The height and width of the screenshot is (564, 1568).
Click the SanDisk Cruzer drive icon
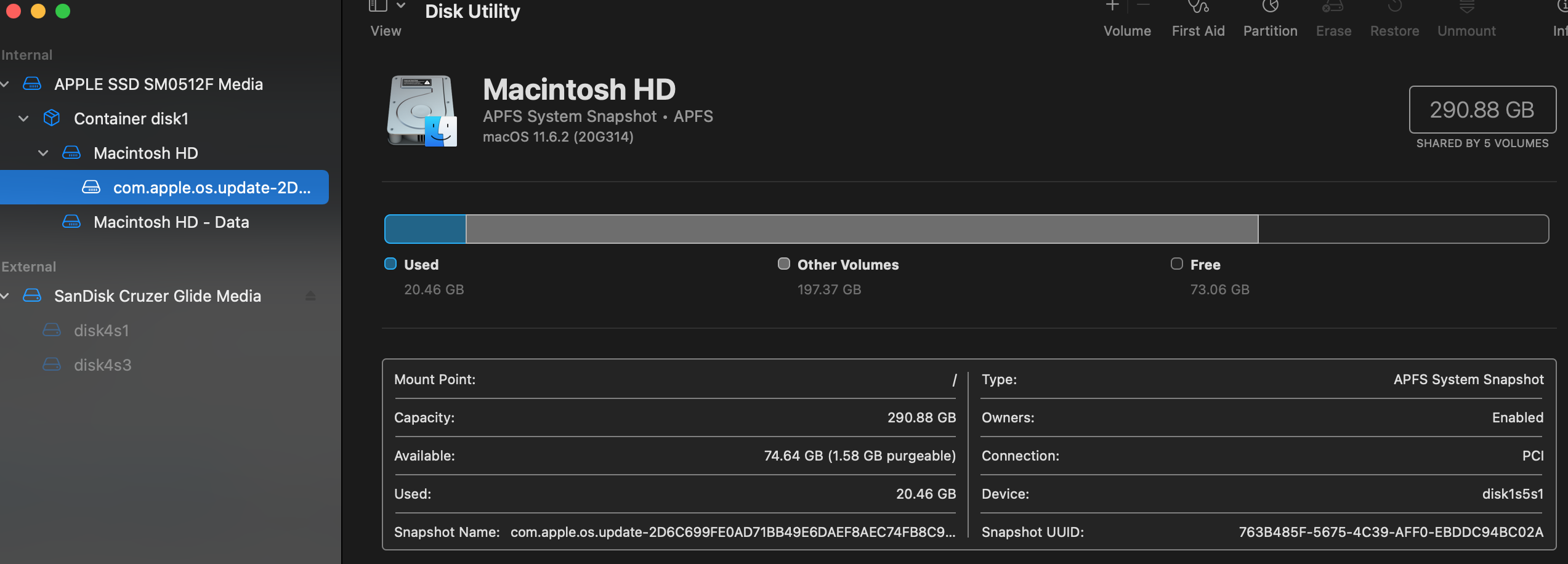tap(32, 296)
